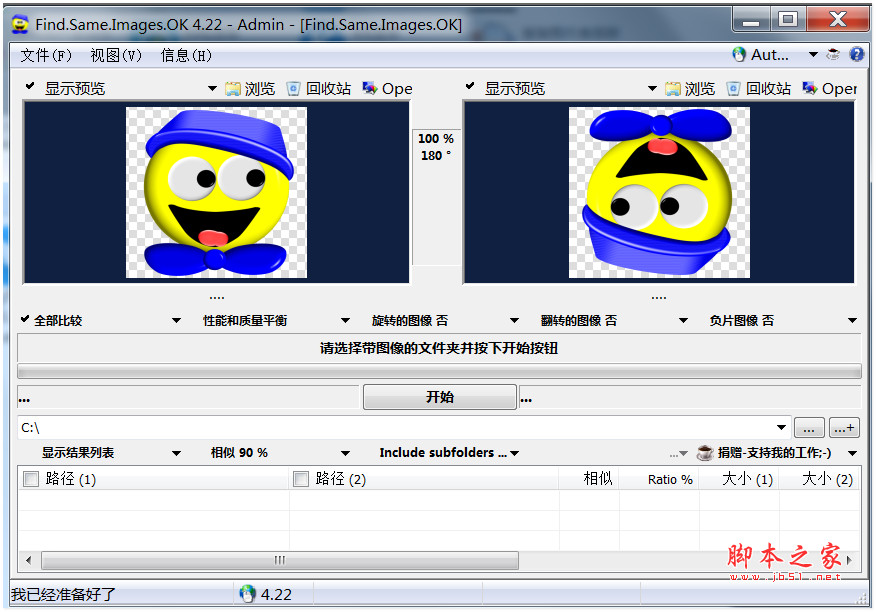Toggle left 显示预览 checkmark
This screenshot has height=612, width=876.
30,86
